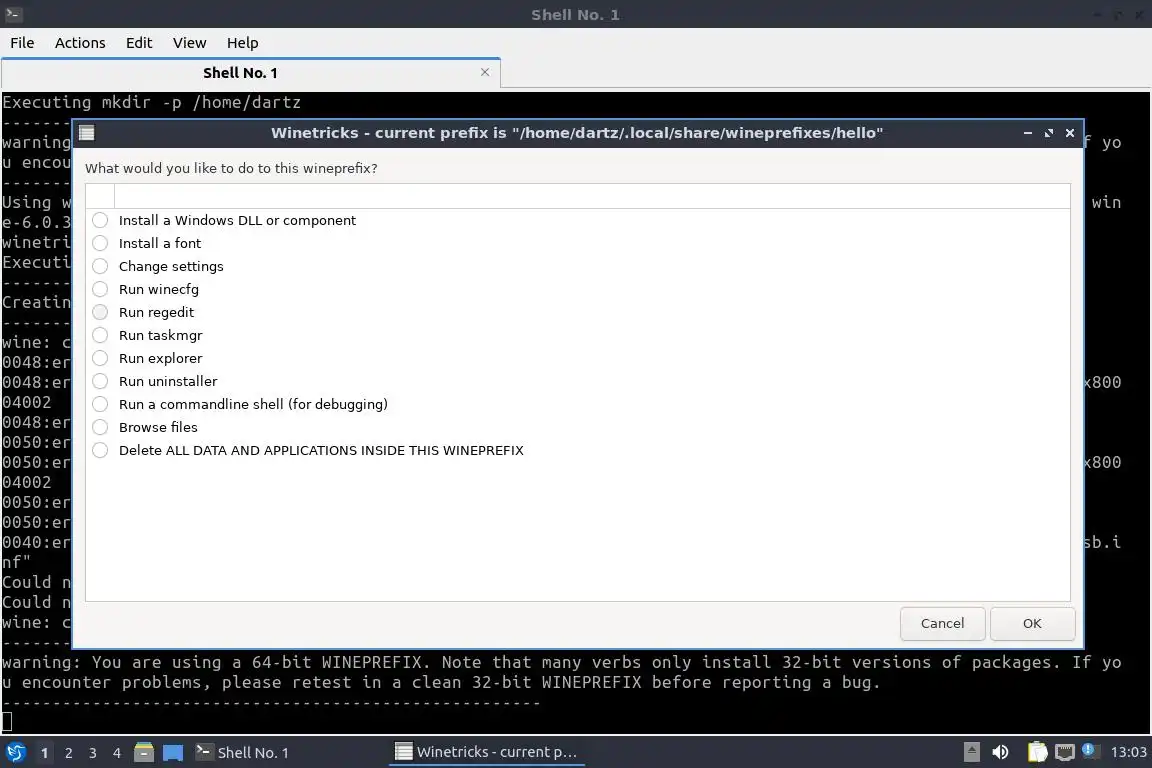Screen dimensions: 1152x768
Task: Switch to workspace 1 in the pager
Action: click(x=45, y=753)
